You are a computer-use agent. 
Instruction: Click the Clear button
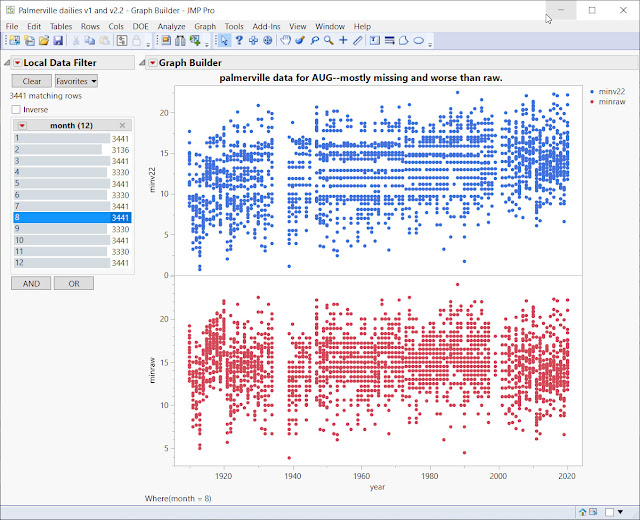32,81
